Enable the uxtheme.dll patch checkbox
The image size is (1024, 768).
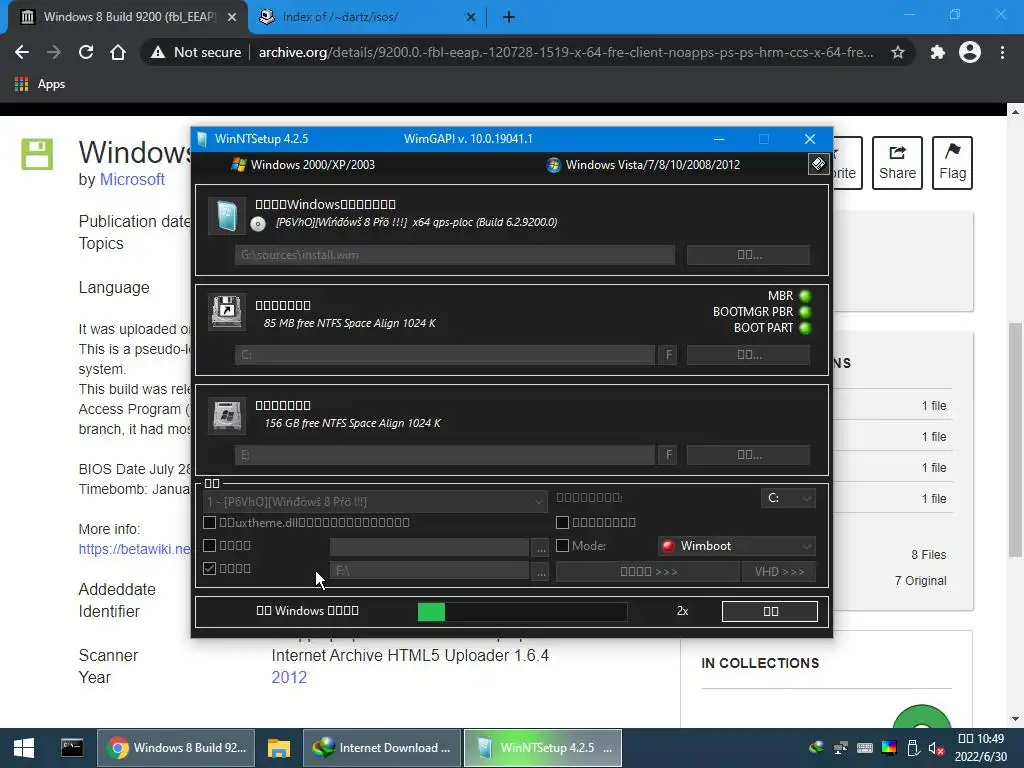click(210, 522)
